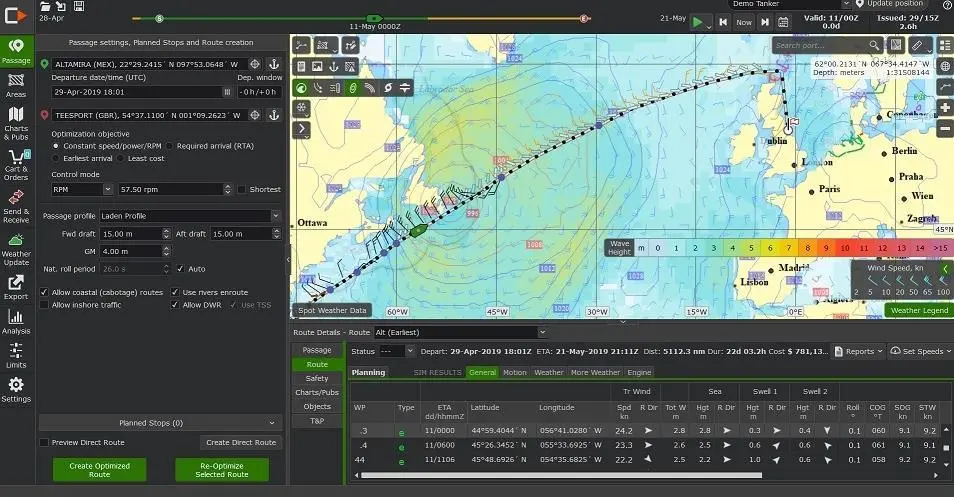Zoom in the map with plus button
Screen dimensions: 954x497
[x=945, y=108]
